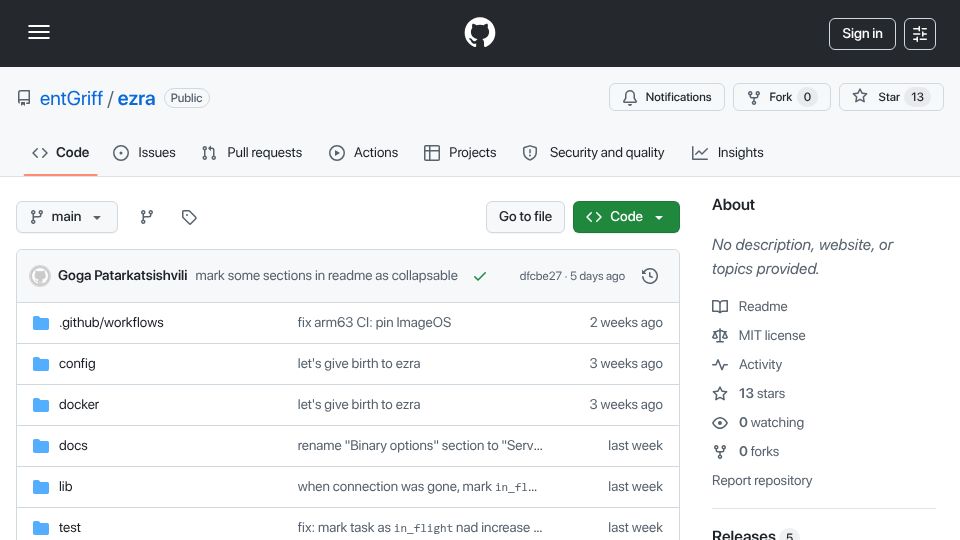
Task: Switch to the Issues tab
Action: coord(144,152)
